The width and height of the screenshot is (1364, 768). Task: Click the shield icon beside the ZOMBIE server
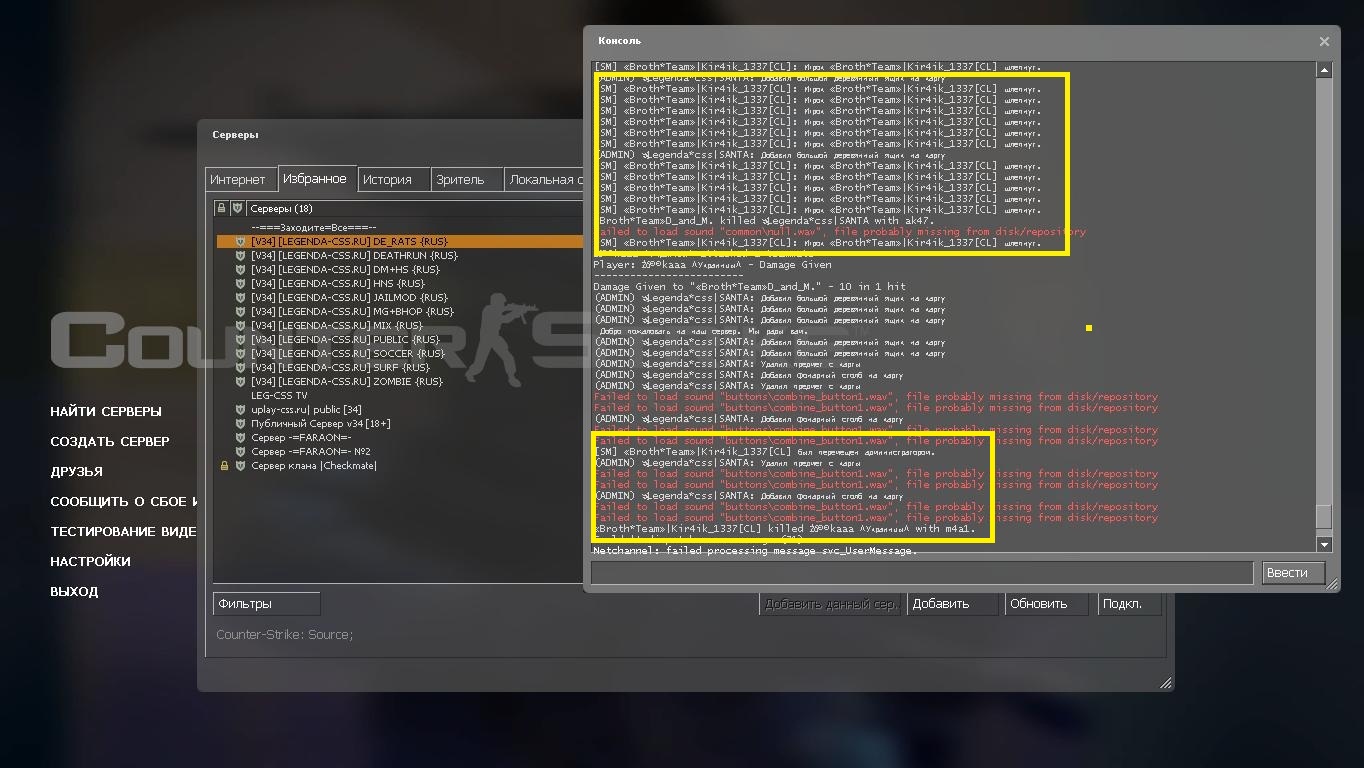point(240,381)
